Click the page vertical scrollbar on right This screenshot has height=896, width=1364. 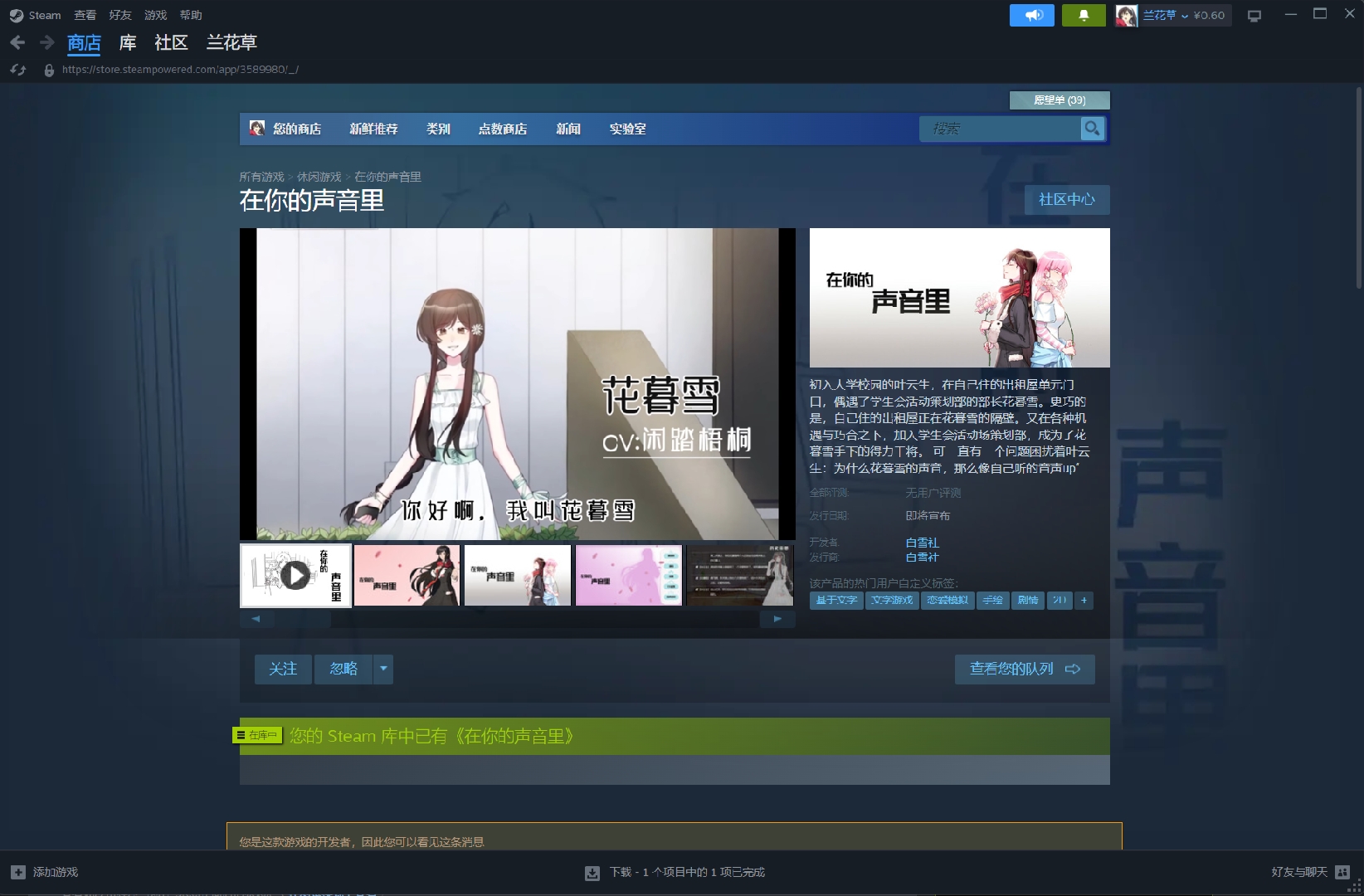tap(1359, 187)
